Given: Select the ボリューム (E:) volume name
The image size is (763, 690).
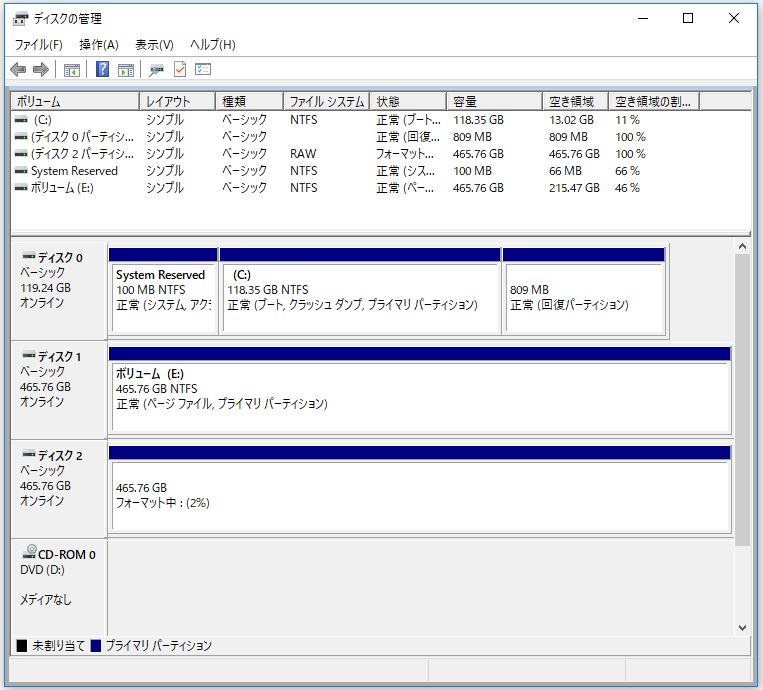Looking at the screenshot, I should pos(62,188).
